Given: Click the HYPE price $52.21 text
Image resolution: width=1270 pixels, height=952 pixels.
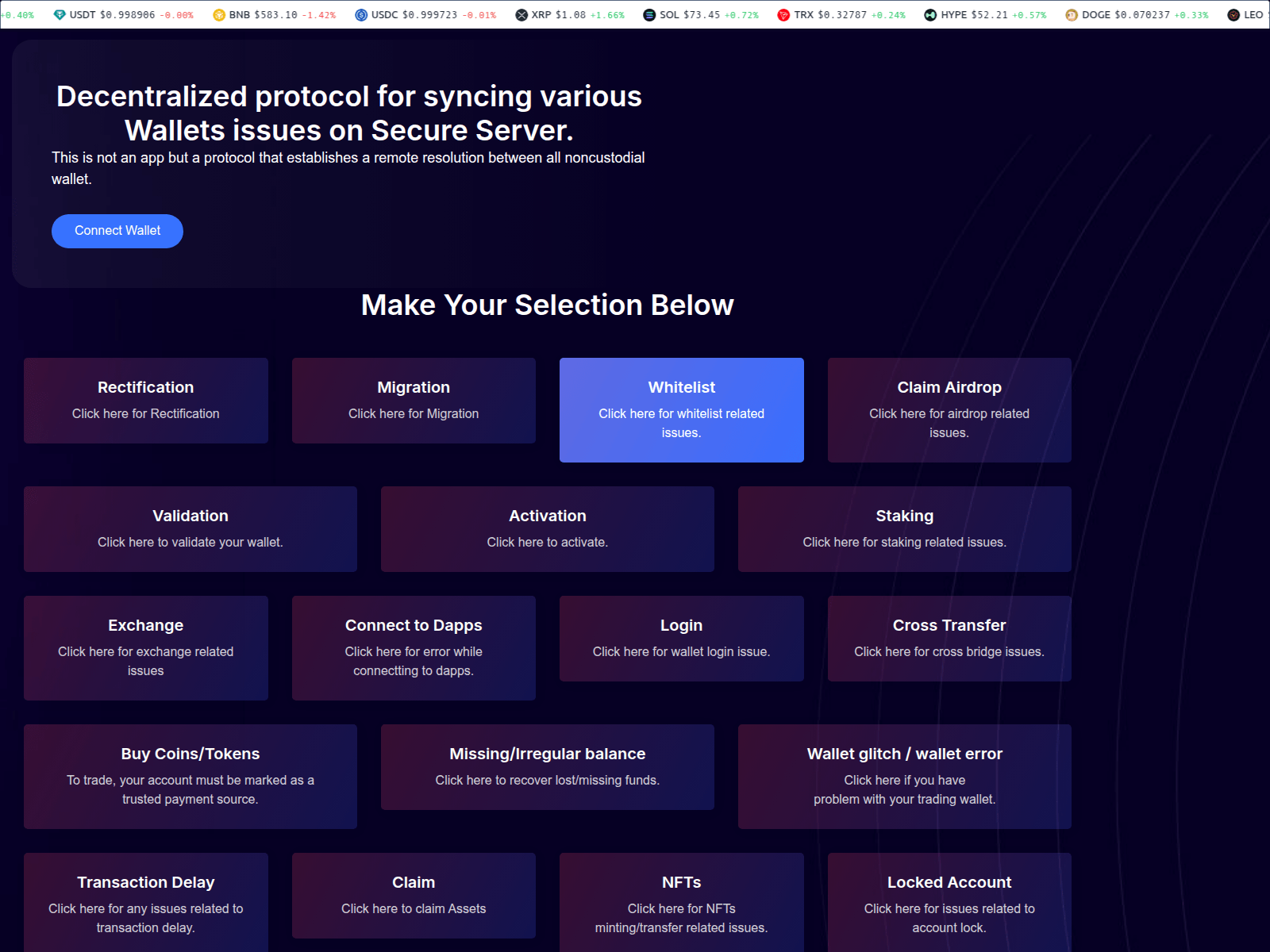Looking at the screenshot, I should [x=990, y=15].
